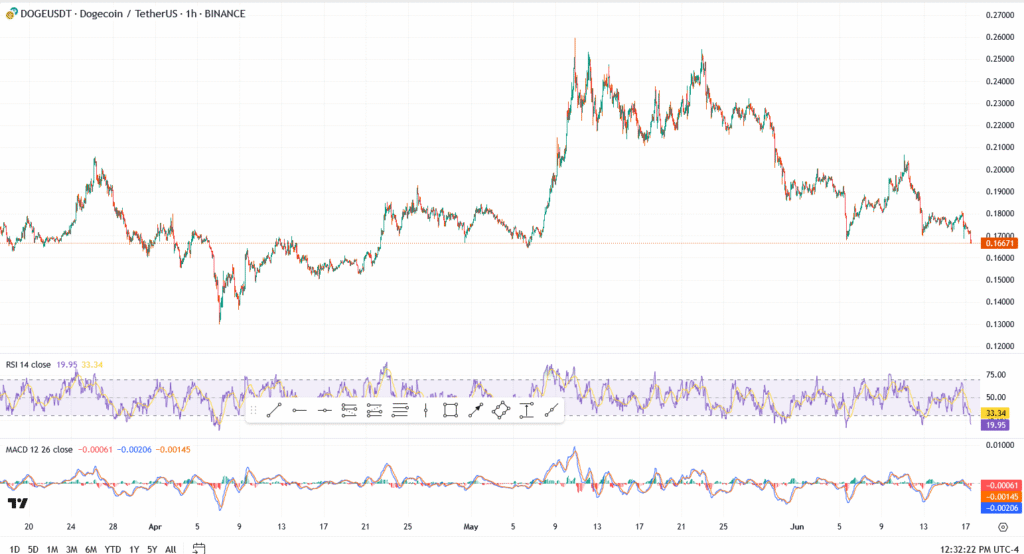This screenshot has width=1024, height=554.
Task: Set date range to 6M
Action: tap(91, 549)
